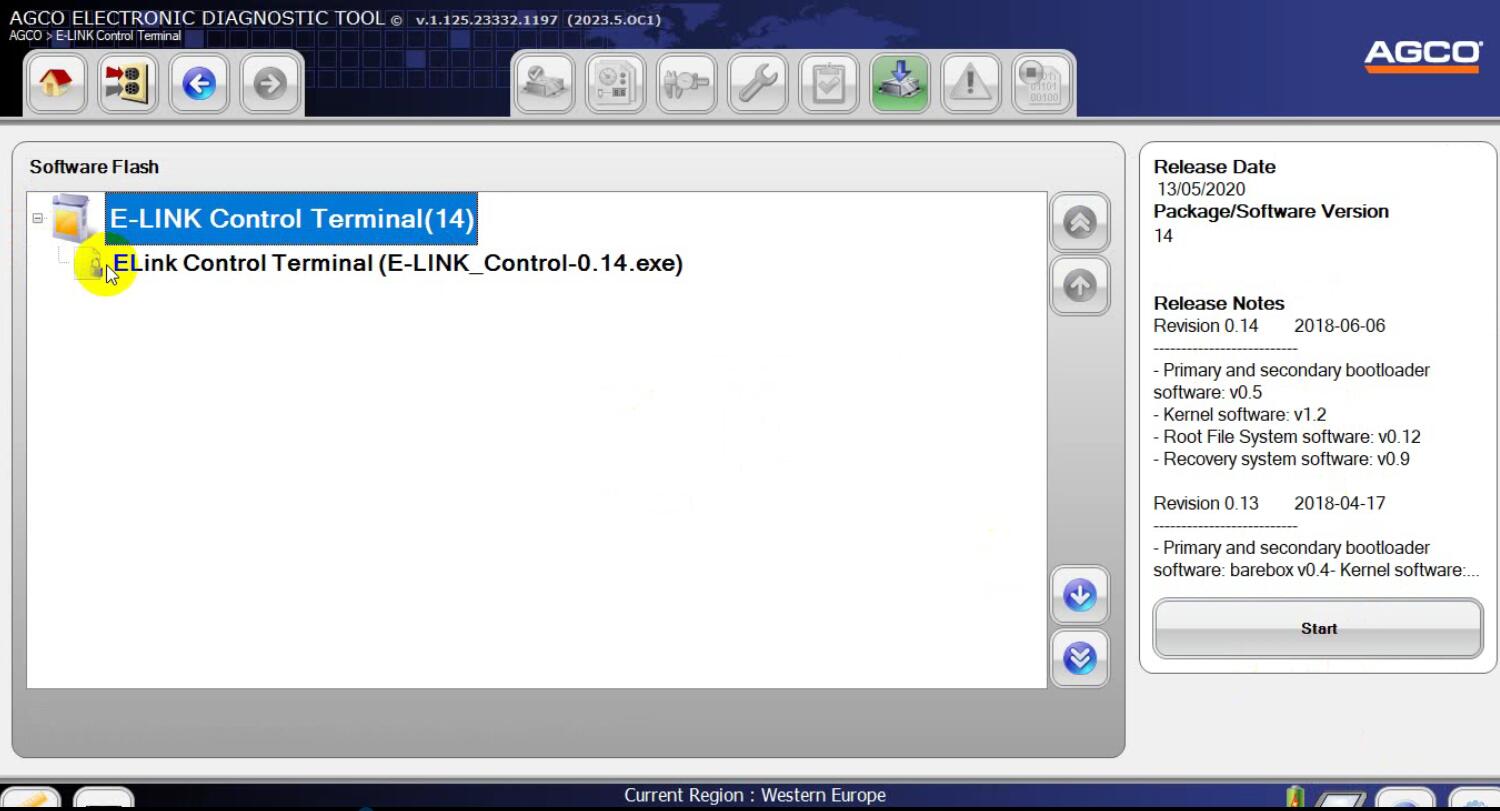Go to the Home screen

55,83
